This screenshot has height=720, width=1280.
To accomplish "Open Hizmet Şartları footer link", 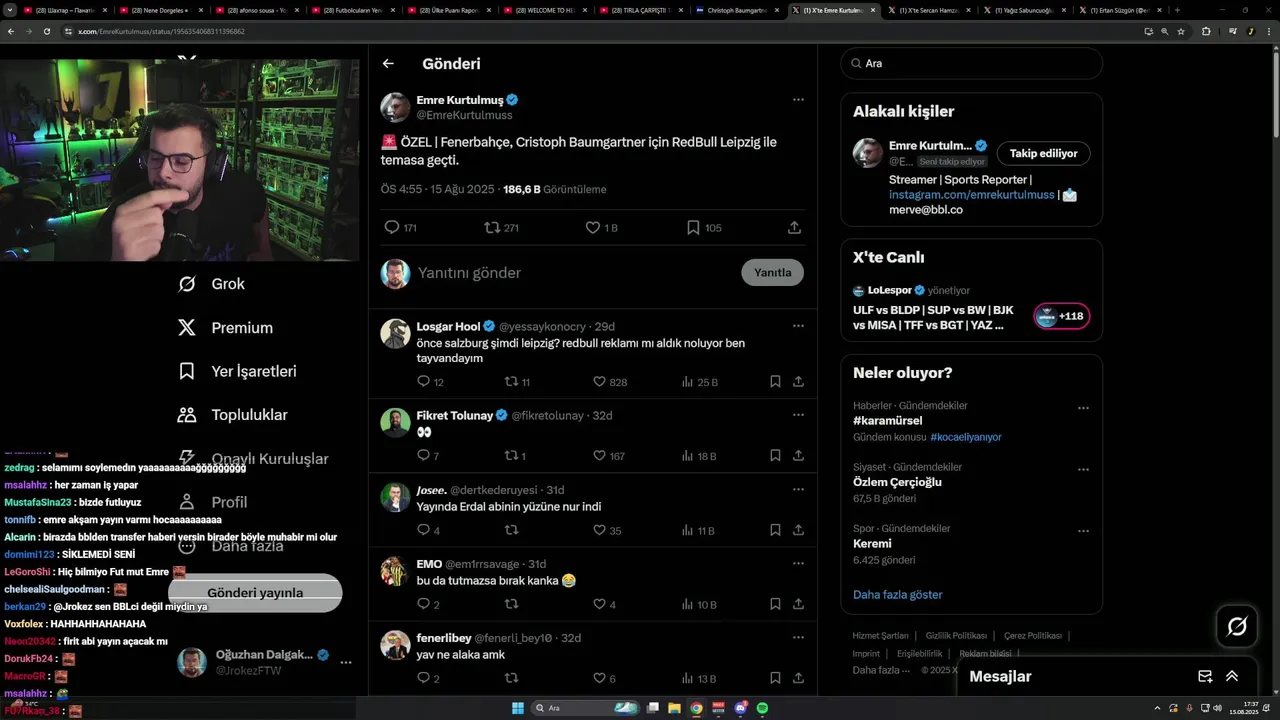I will click(x=880, y=635).
